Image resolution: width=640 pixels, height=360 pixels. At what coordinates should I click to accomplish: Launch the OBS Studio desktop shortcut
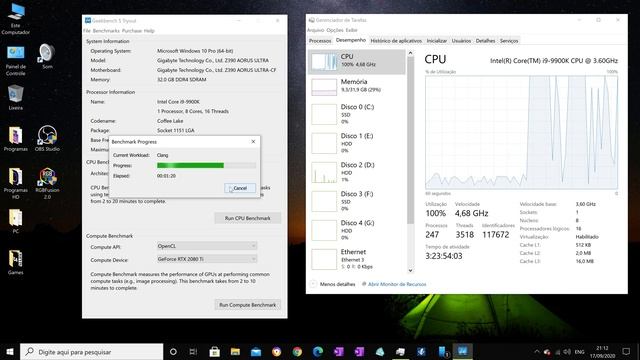47,139
